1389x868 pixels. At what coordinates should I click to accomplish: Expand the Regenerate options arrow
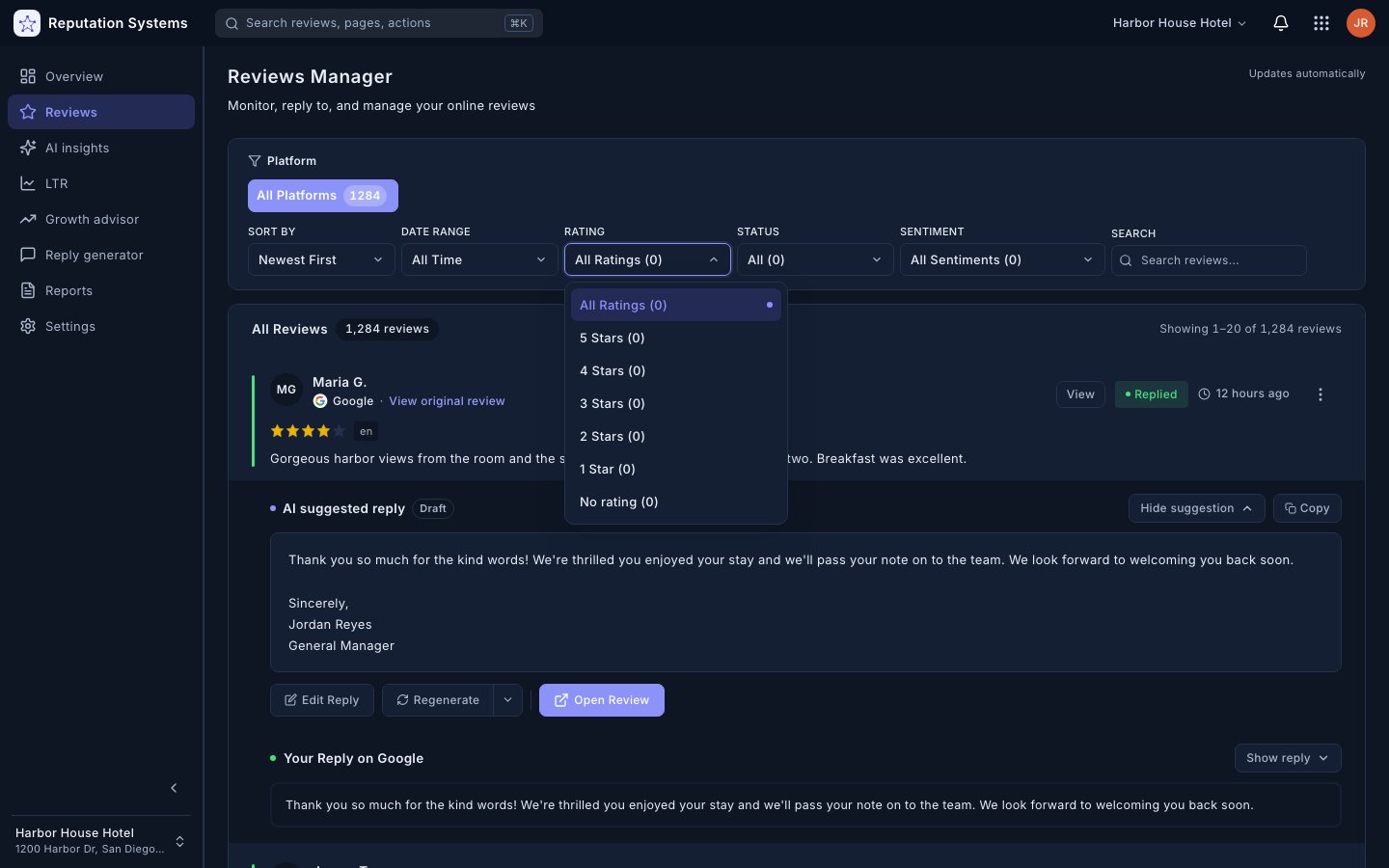click(x=507, y=700)
